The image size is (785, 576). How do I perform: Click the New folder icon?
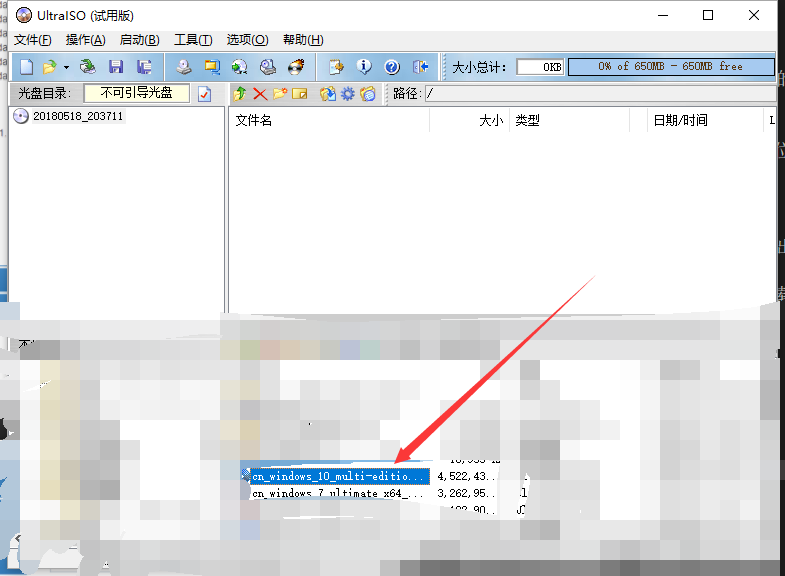pyautogui.click(x=279, y=94)
